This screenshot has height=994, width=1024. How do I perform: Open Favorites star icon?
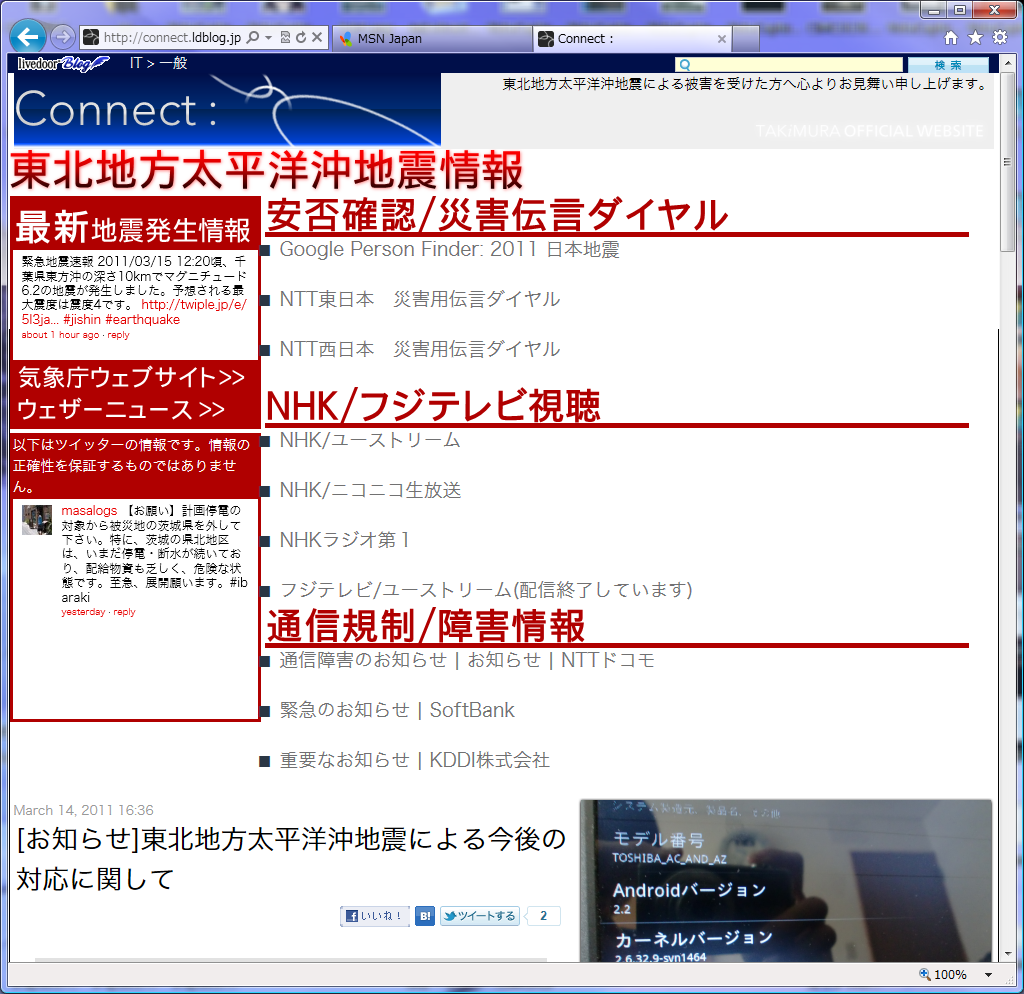pos(975,38)
